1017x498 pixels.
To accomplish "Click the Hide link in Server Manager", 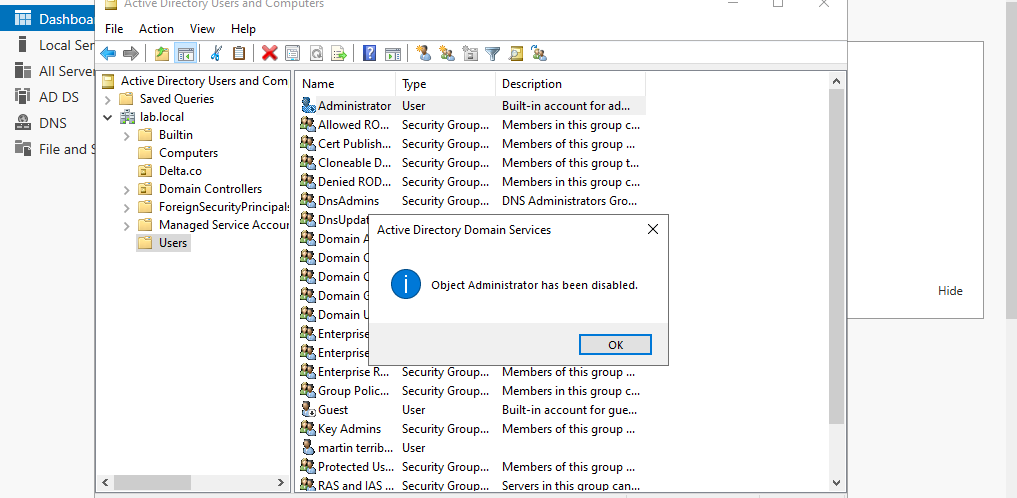I will click(x=950, y=291).
